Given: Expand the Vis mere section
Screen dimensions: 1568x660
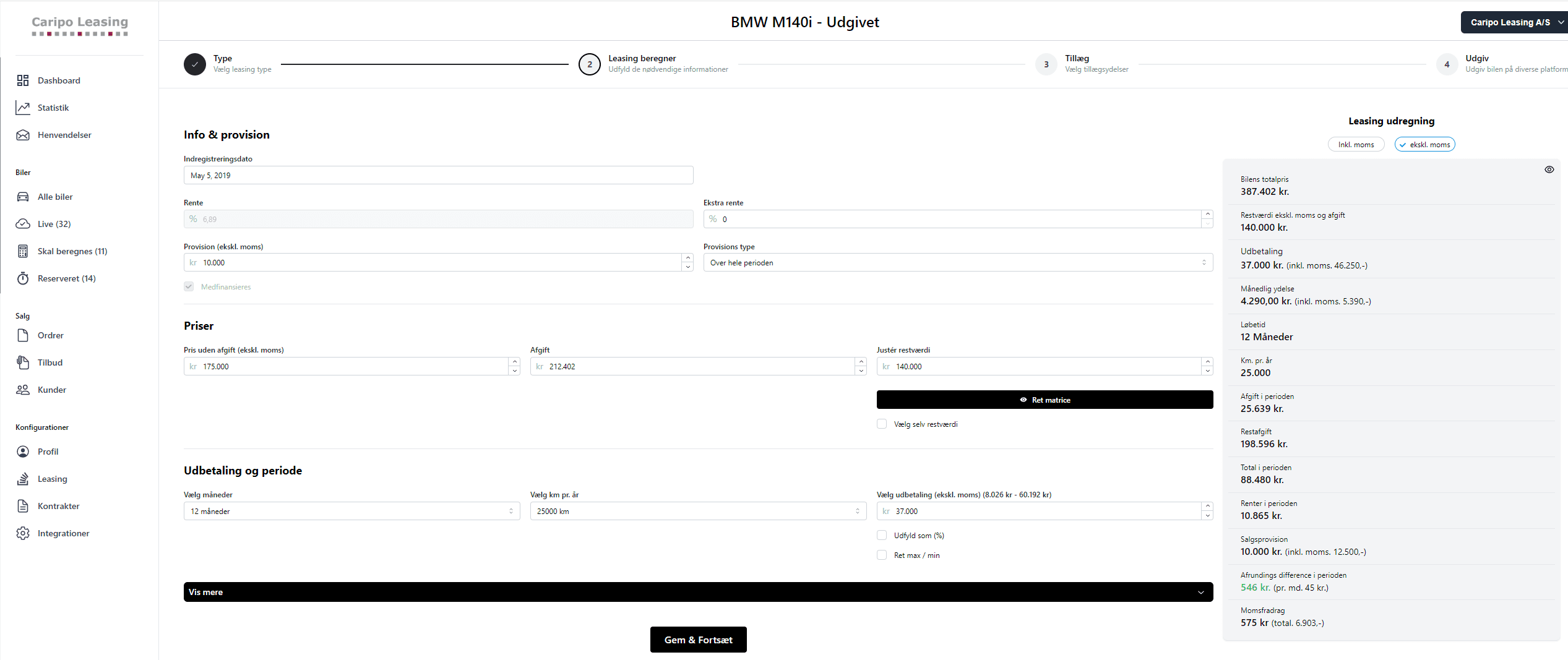Looking at the screenshot, I should [698, 592].
